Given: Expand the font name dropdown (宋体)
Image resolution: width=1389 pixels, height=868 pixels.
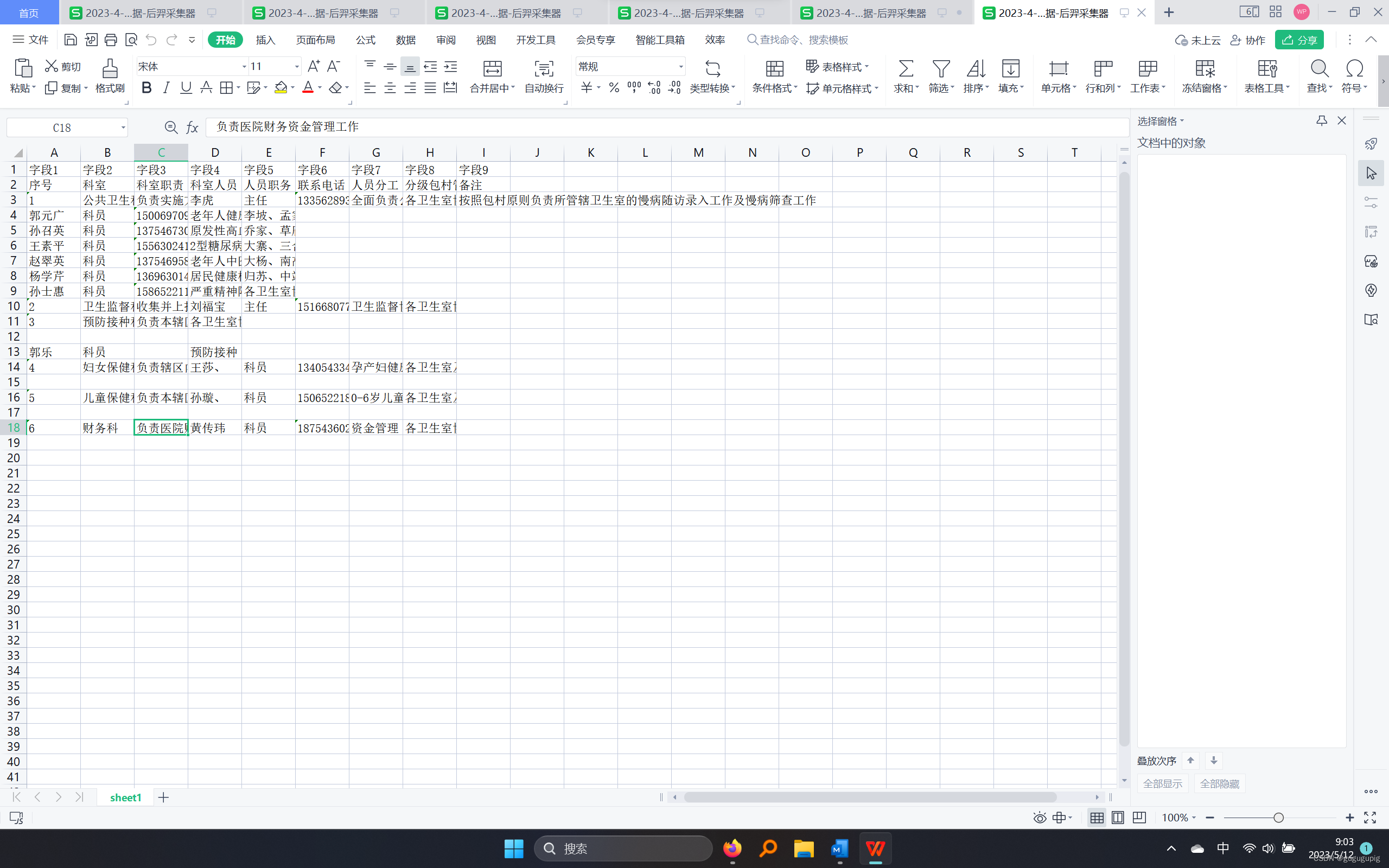Looking at the screenshot, I should [244, 67].
